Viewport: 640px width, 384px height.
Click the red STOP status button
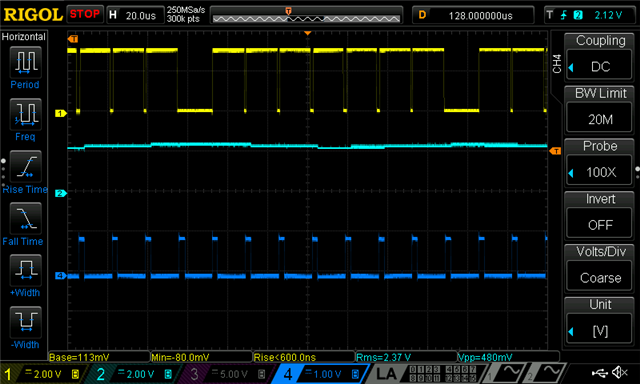click(85, 14)
